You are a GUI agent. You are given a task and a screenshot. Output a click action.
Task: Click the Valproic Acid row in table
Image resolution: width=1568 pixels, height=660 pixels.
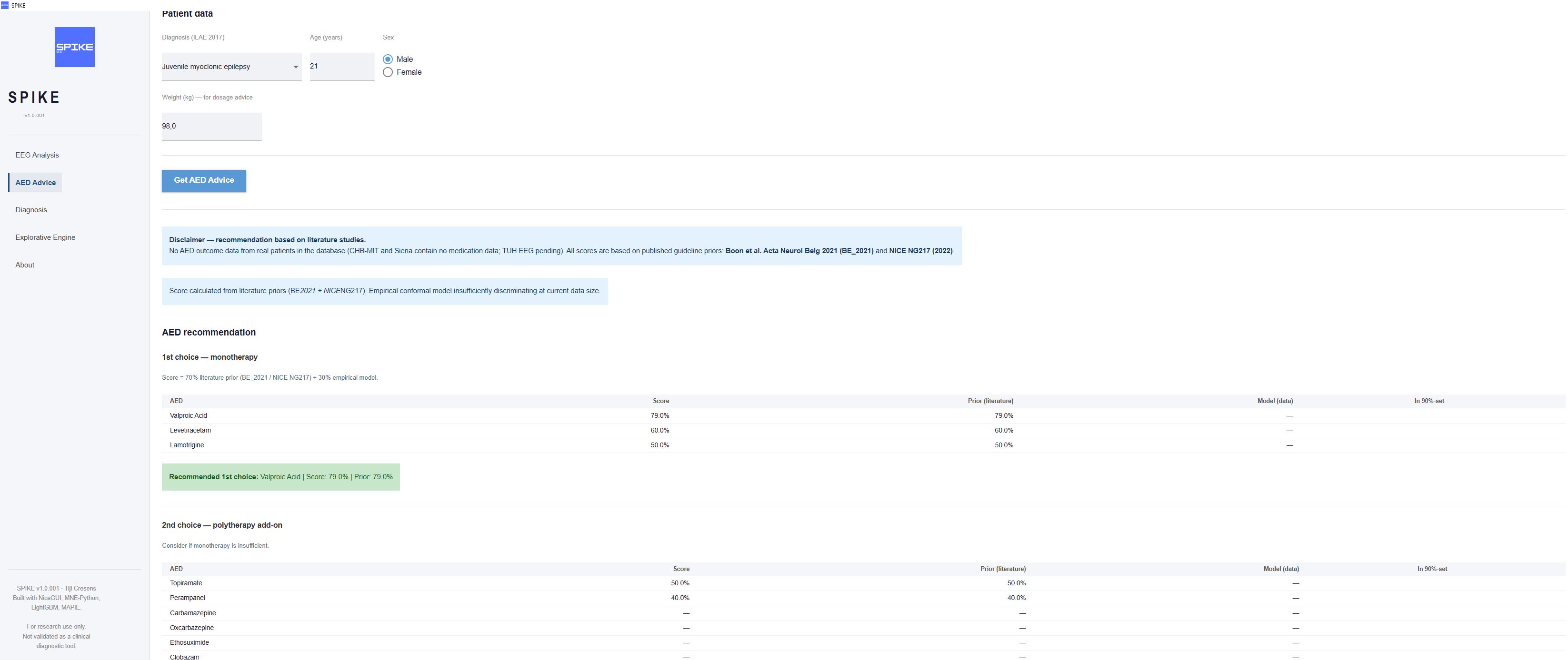click(x=863, y=415)
